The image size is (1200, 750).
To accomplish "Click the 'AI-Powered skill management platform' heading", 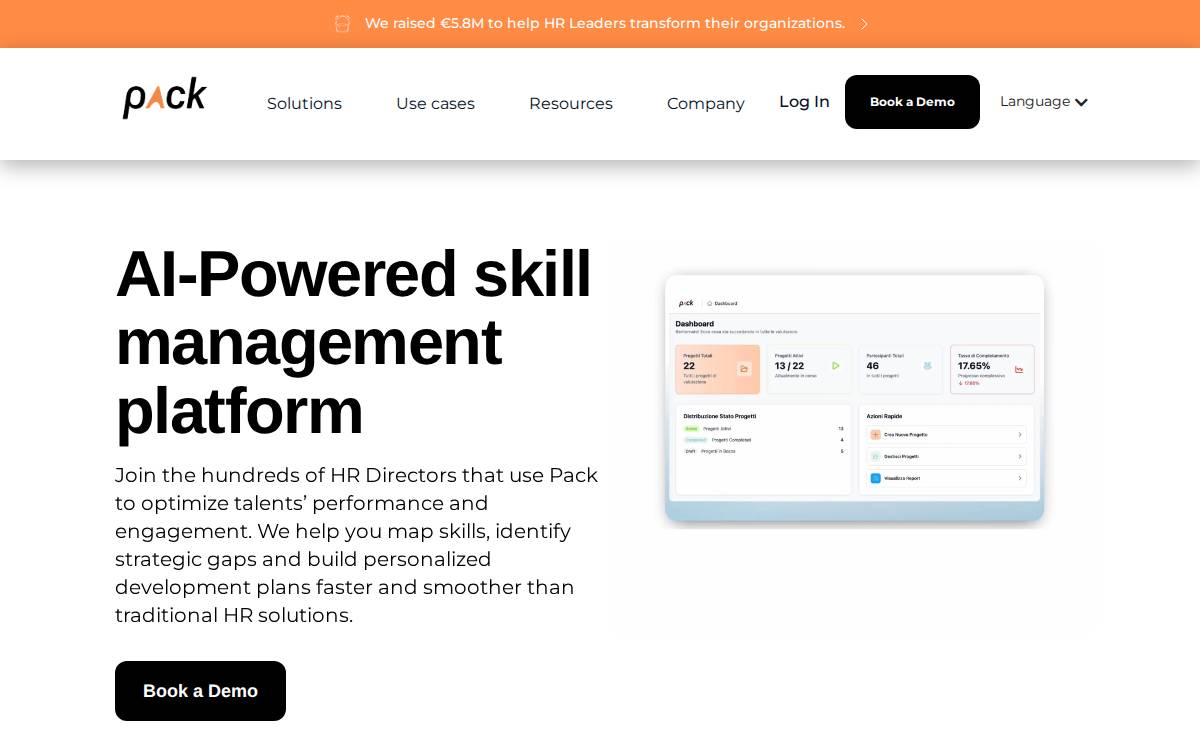I will [x=354, y=342].
